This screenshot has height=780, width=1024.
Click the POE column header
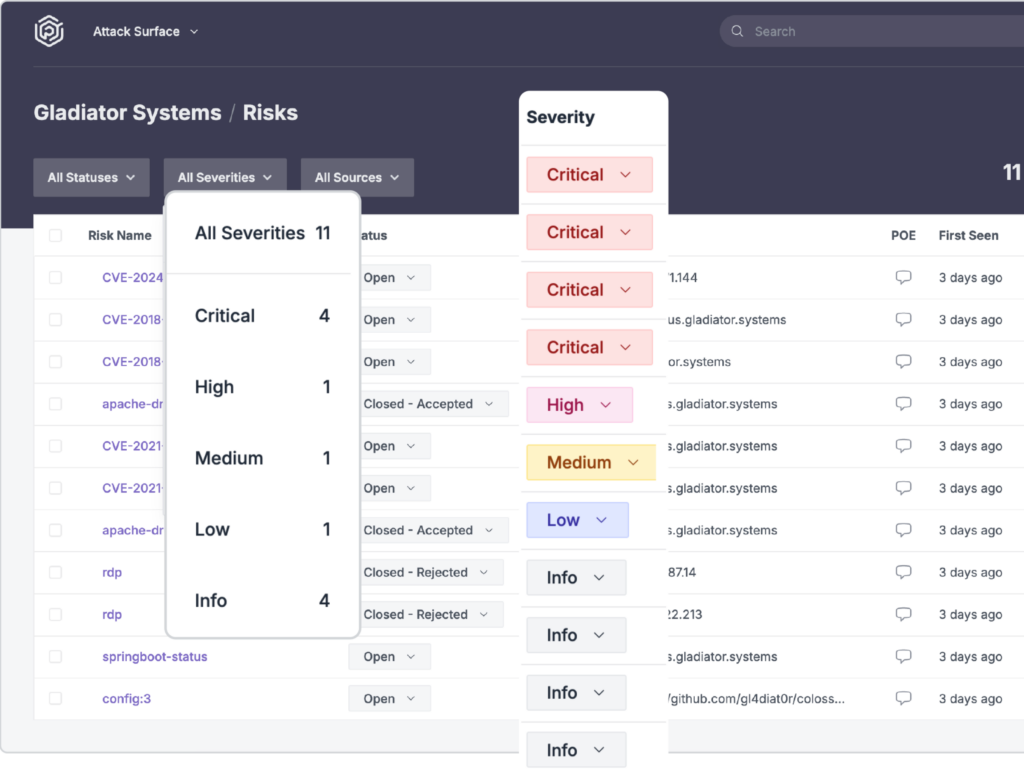[903, 235]
